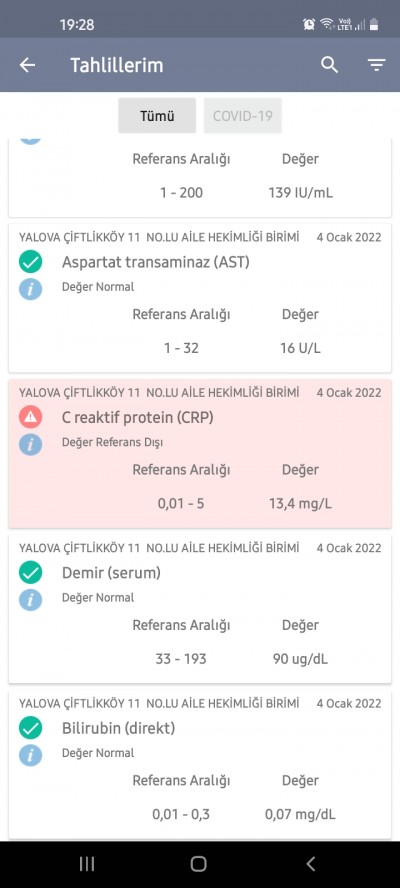Image resolution: width=400 pixels, height=888 pixels.
Task: Tap red warning icon next to CRP
Action: 31,418
